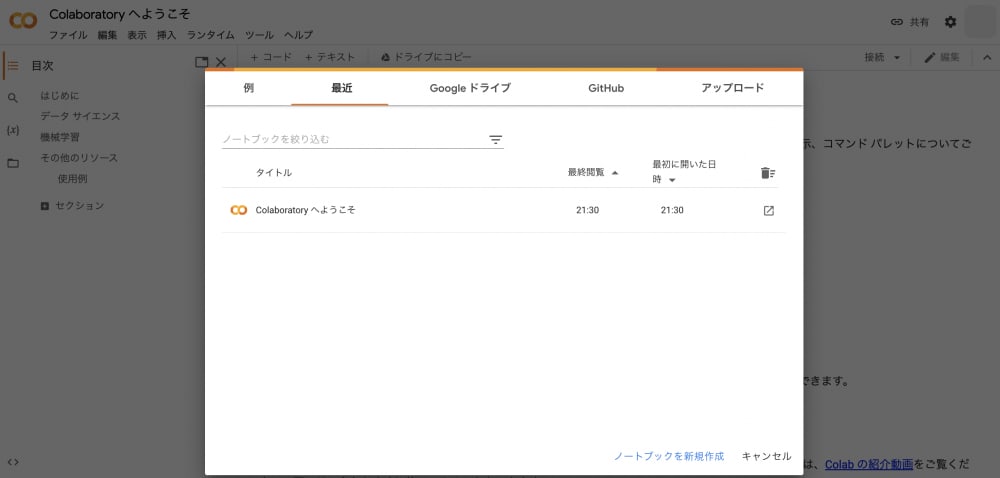
Task: Click ノートブックを新規作成 button
Action: click(669, 456)
